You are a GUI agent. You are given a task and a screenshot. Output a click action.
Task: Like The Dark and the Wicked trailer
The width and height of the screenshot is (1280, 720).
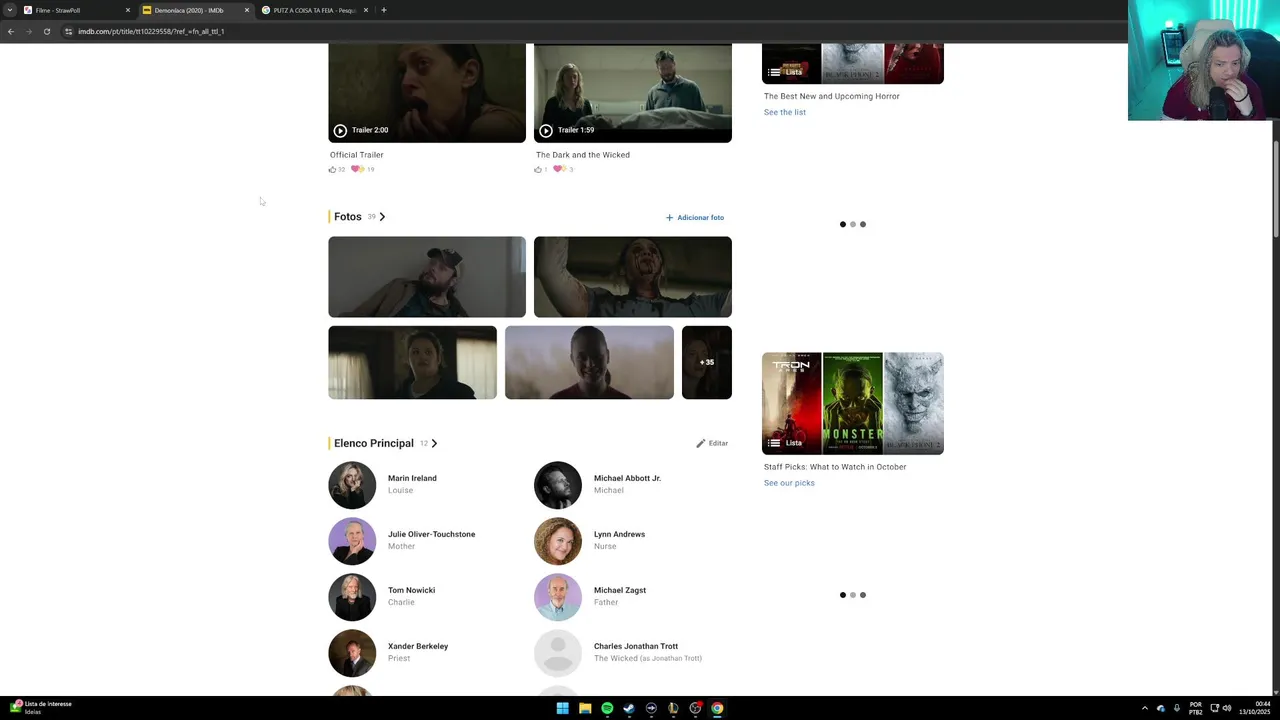tap(538, 170)
